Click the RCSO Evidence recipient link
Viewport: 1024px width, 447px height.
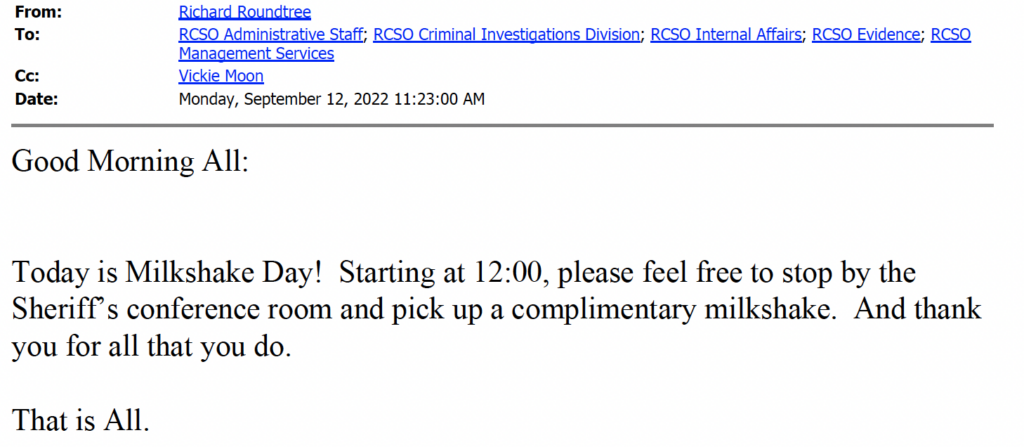(x=866, y=34)
